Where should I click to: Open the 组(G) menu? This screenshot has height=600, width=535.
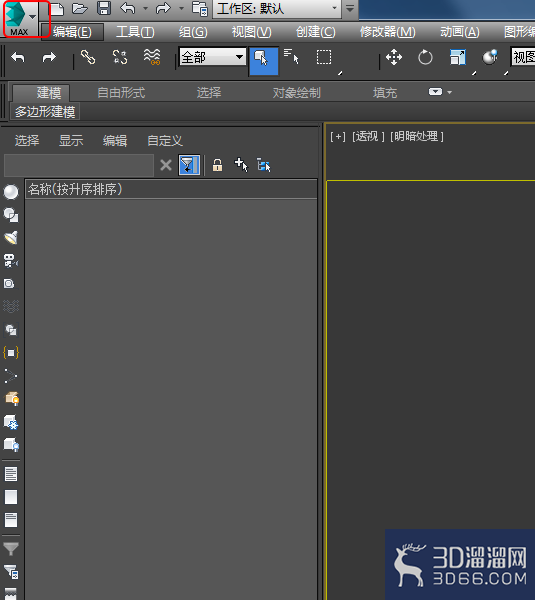193,32
